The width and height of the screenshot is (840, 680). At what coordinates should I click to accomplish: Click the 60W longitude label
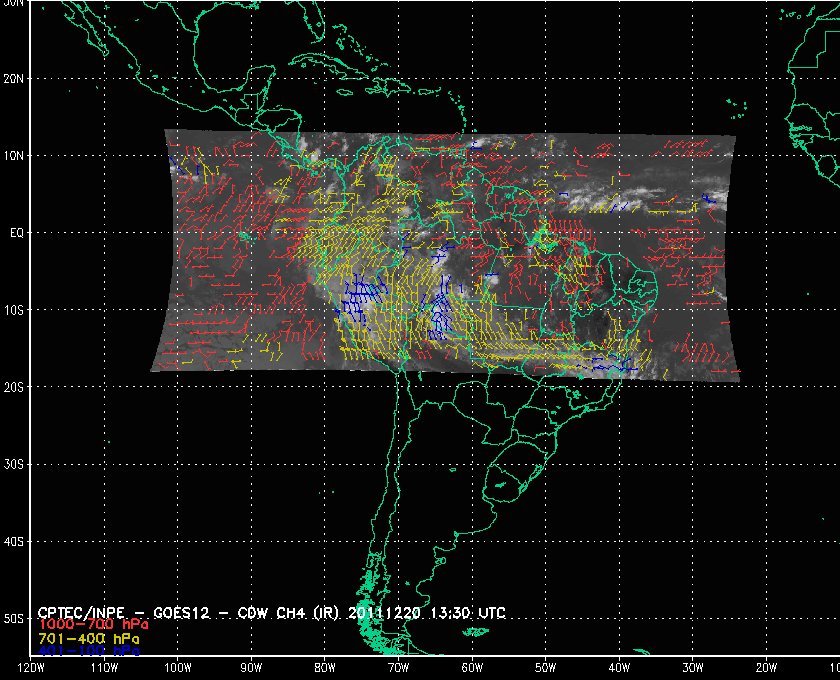point(472,668)
